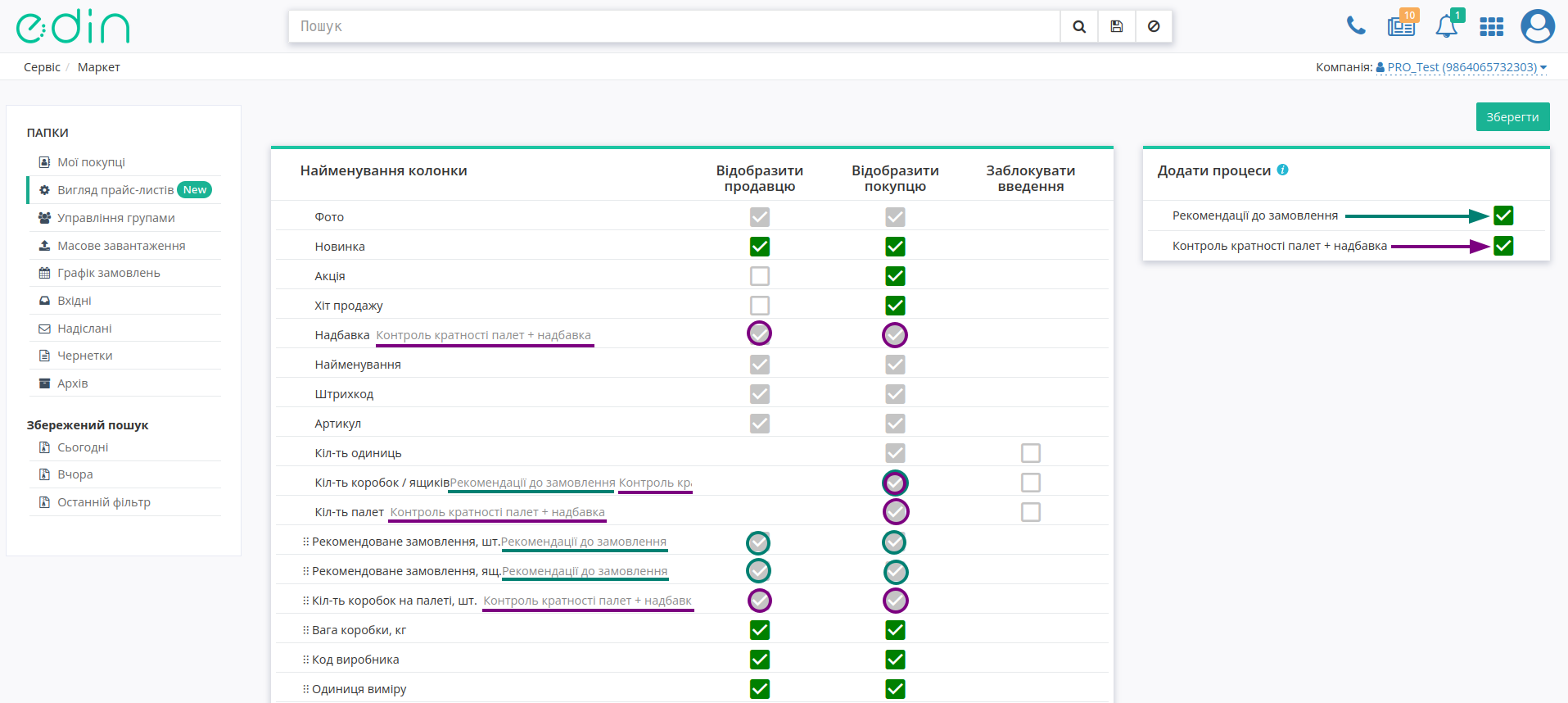Uncheck Новинка for buyer display
Viewport: 1568px width, 703px height.
point(895,247)
